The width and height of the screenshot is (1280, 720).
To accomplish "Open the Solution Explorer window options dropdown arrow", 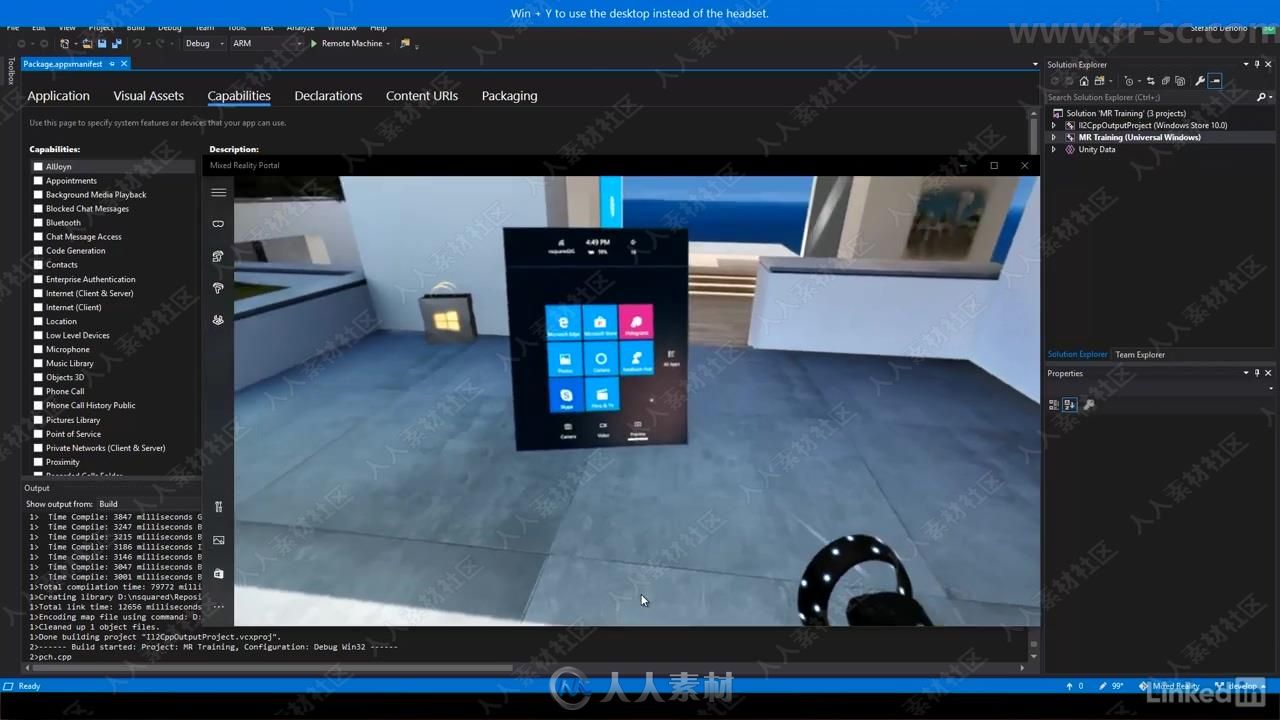I will click(1246, 64).
